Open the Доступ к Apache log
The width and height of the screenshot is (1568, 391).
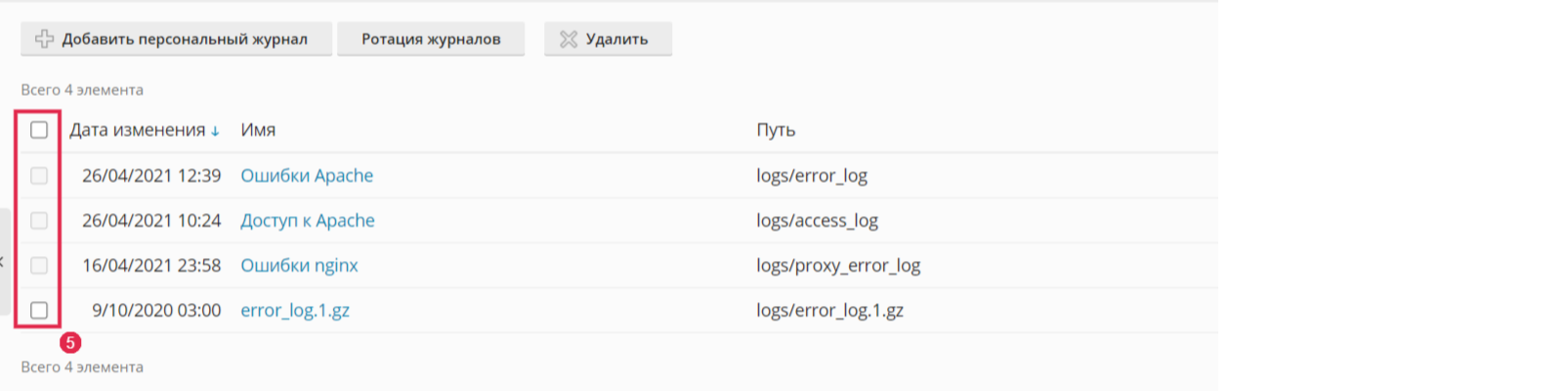(x=308, y=221)
